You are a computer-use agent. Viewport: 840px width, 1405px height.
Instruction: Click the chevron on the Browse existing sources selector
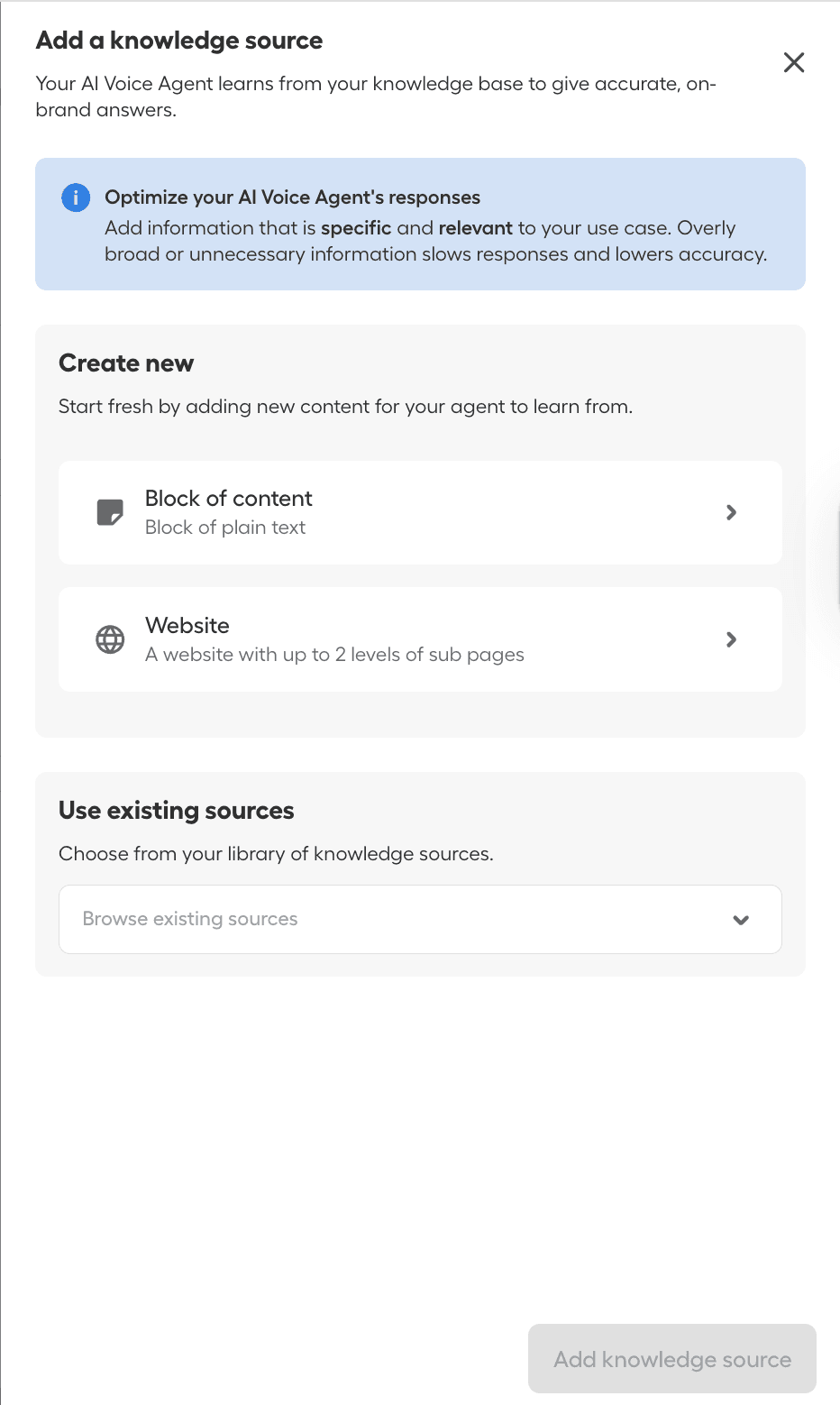pos(741,920)
